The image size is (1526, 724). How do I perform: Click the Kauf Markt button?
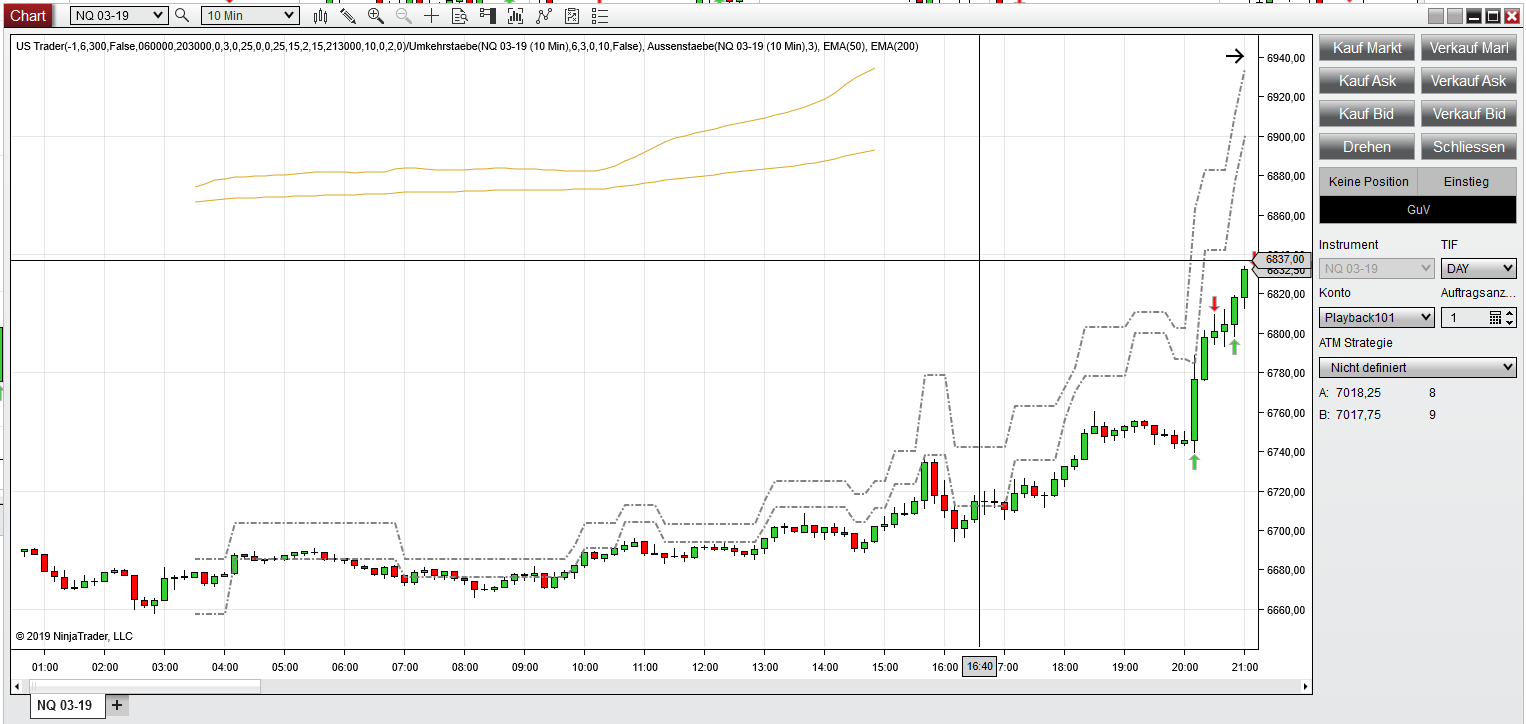pyautogui.click(x=1367, y=48)
